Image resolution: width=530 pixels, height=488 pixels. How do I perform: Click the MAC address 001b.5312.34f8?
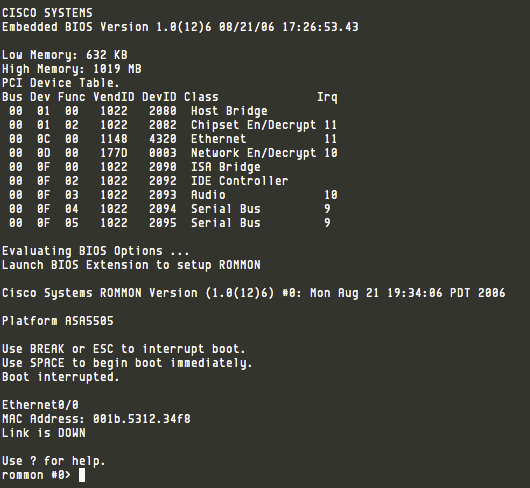click(142, 419)
